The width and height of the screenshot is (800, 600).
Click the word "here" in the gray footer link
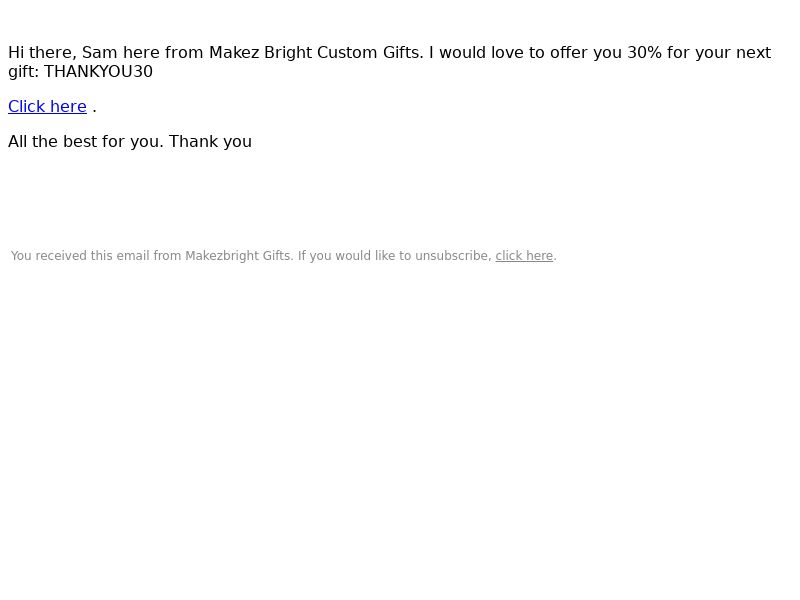(540, 256)
